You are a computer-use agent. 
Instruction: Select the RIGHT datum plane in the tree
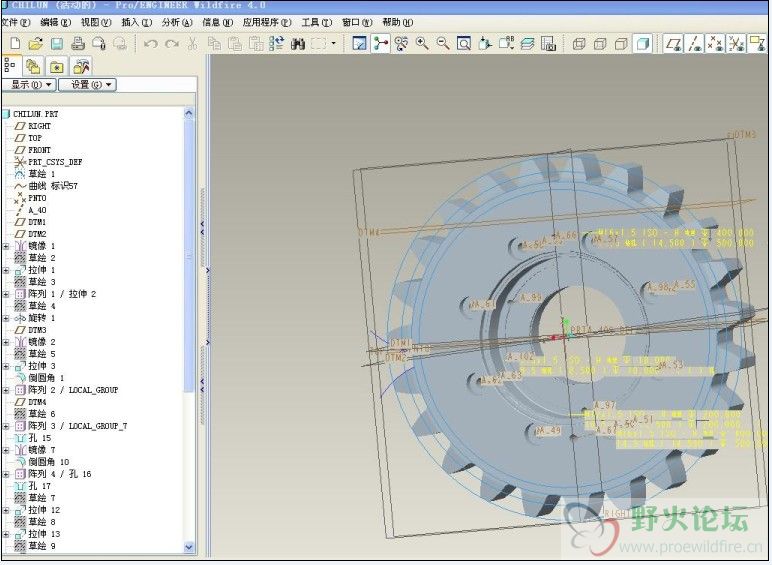[x=39, y=126]
